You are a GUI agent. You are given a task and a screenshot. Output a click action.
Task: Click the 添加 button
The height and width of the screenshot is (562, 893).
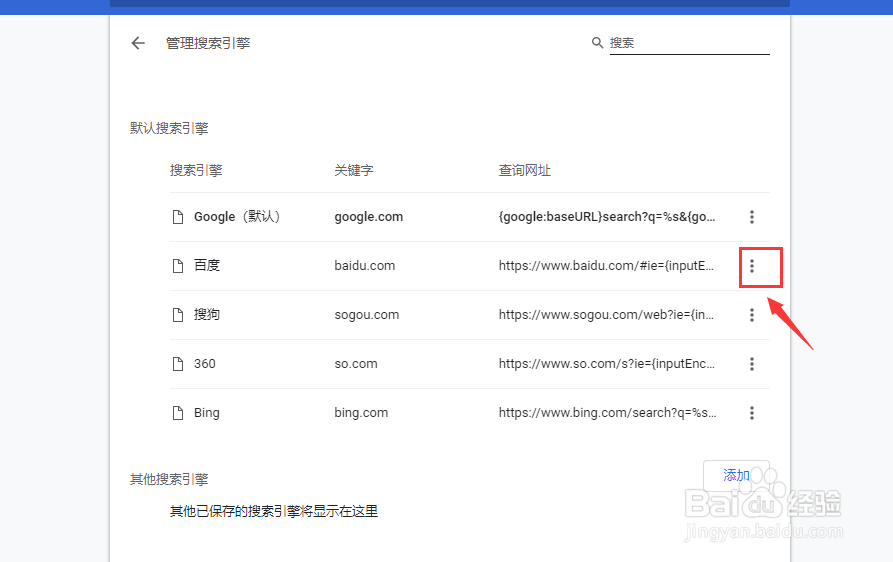tap(736, 475)
